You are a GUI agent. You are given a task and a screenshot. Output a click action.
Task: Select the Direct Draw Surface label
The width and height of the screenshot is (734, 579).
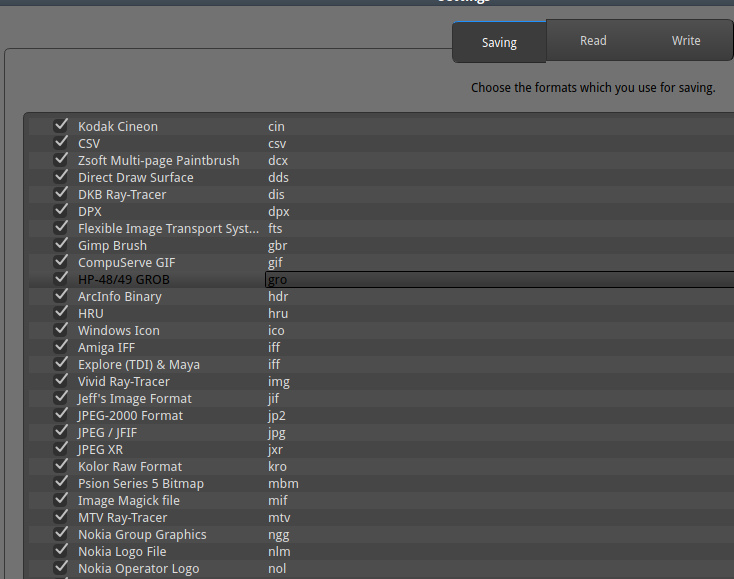point(136,177)
